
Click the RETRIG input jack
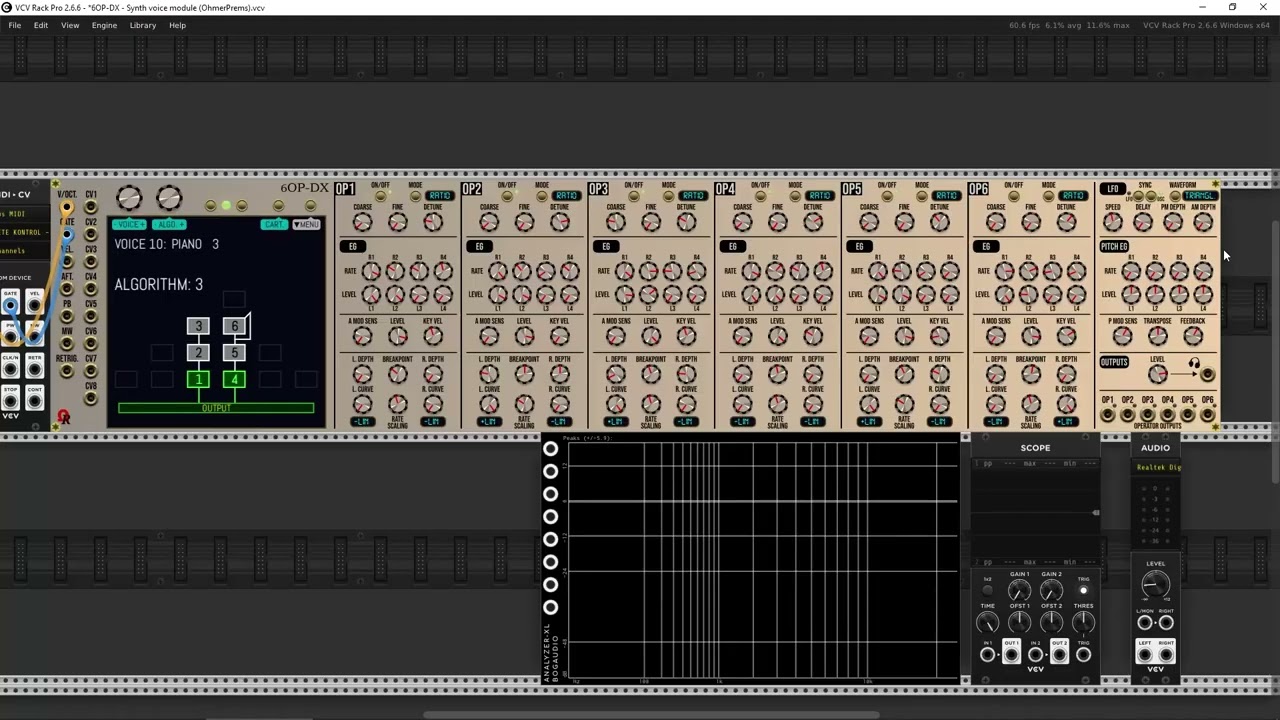67,371
